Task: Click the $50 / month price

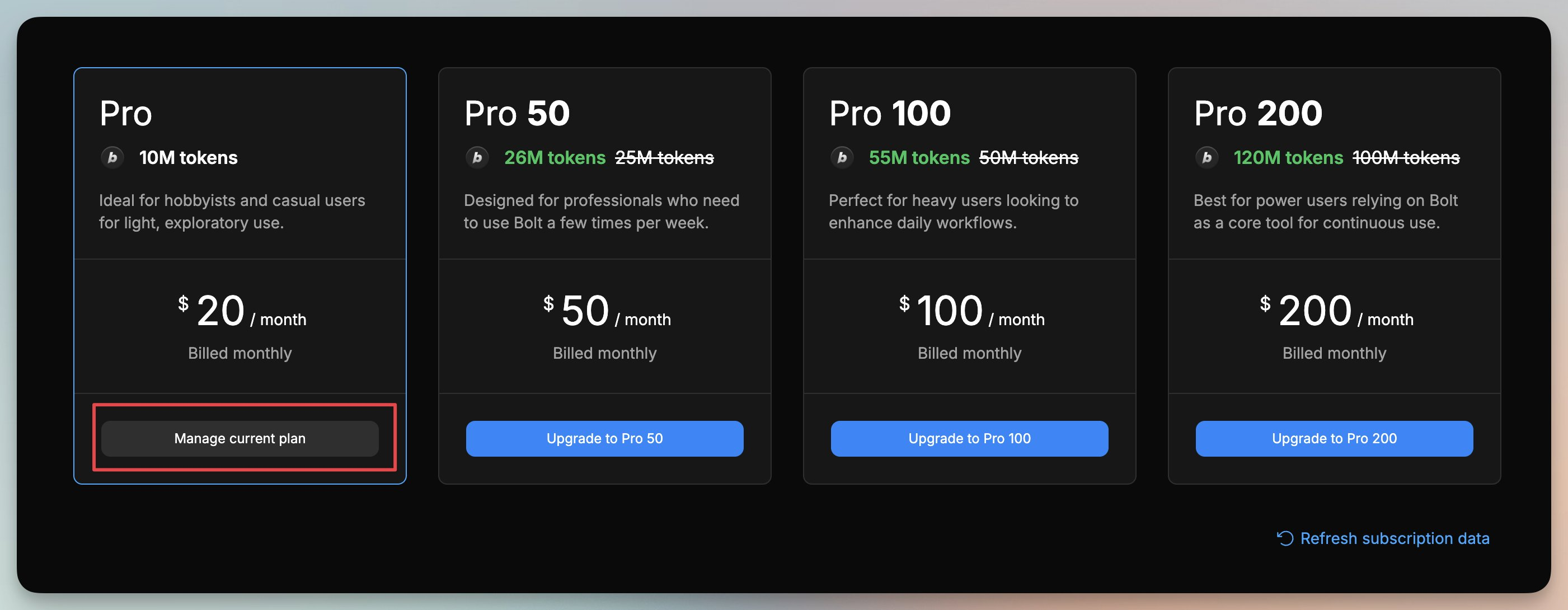Action: [x=606, y=311]
